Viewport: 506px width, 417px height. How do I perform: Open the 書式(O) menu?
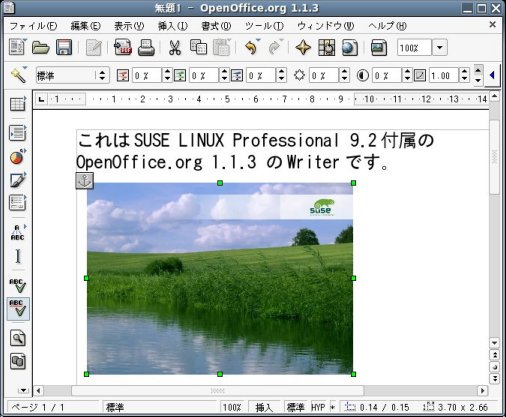[x=216, y=26]
